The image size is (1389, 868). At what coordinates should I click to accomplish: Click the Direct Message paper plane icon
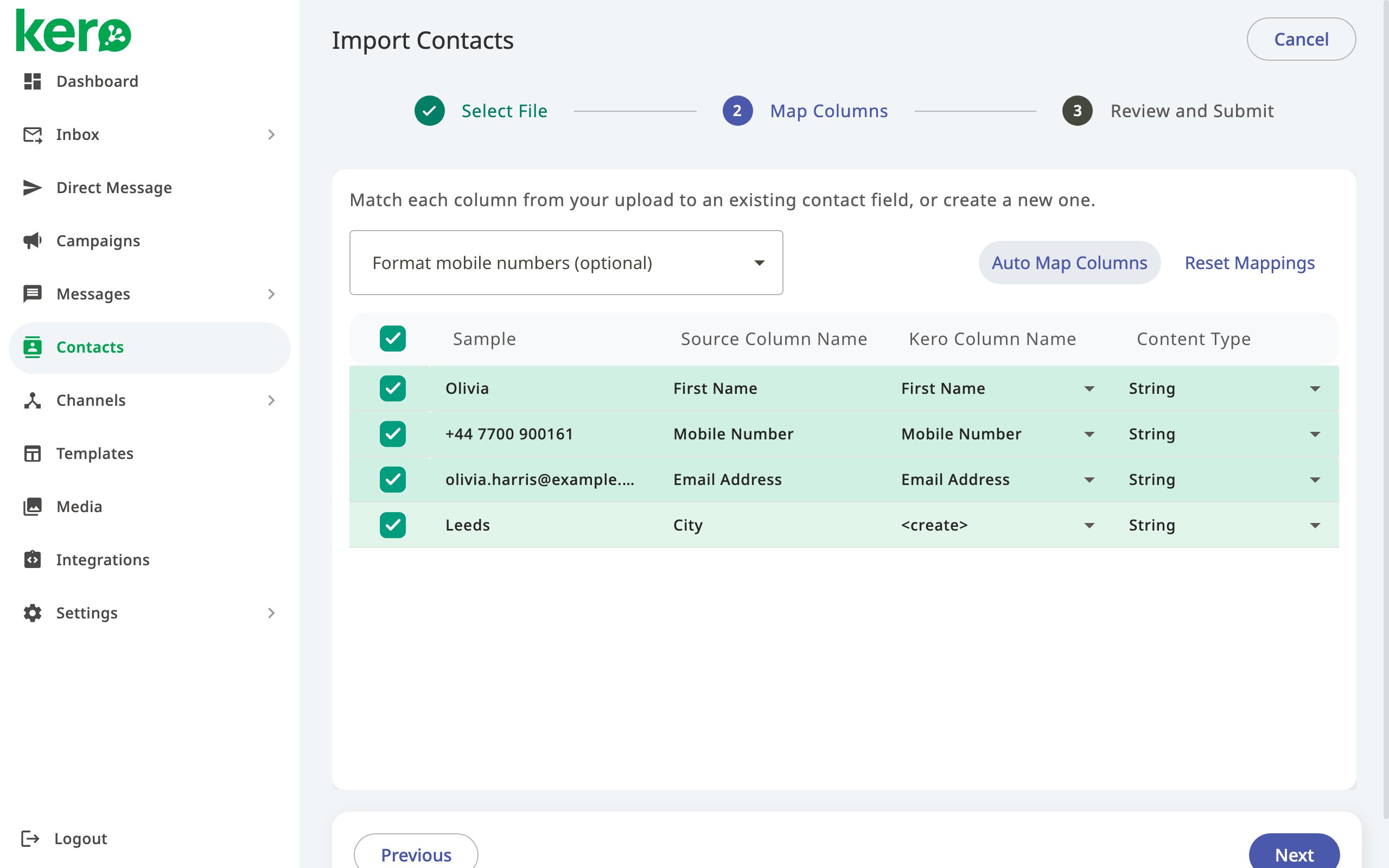coord(32,188)
